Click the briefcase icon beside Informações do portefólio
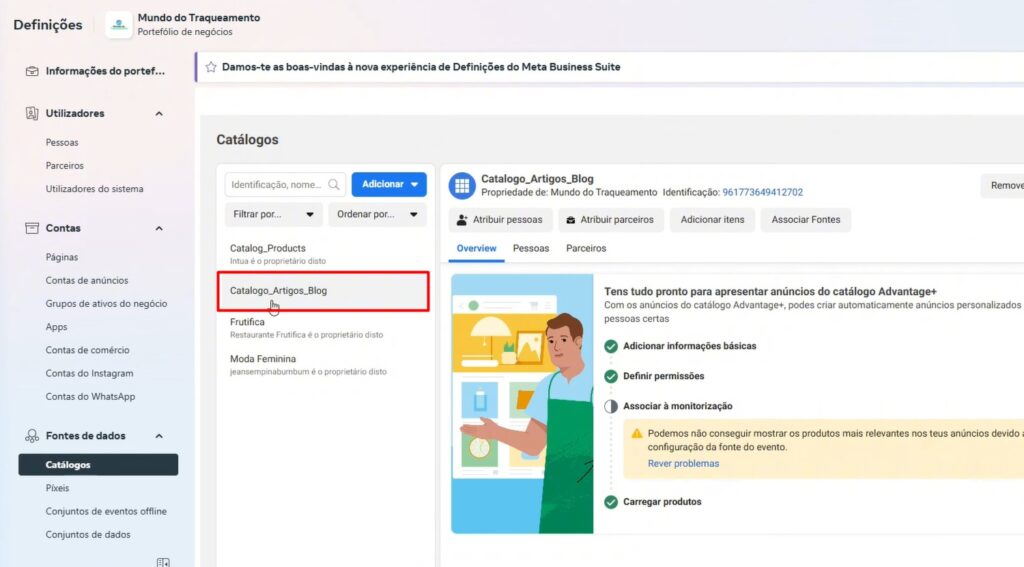 (32, 71)
